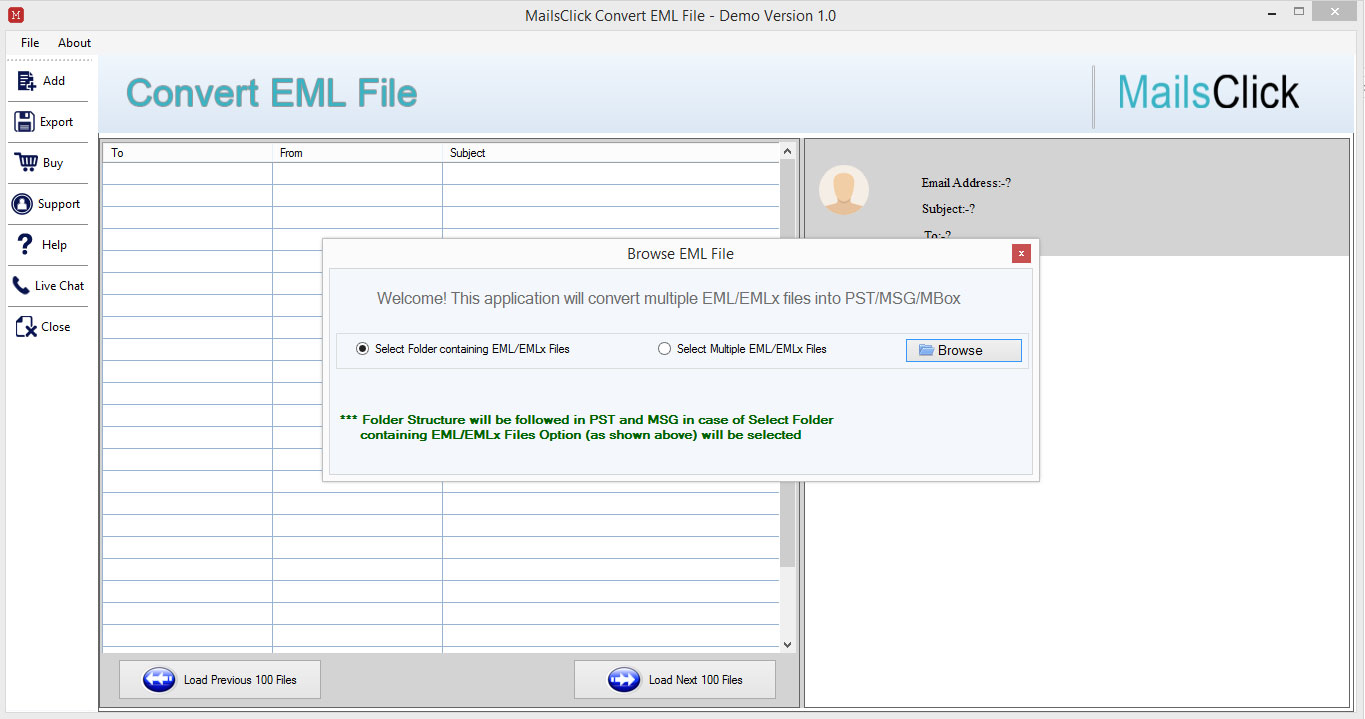
Task: Choose Select Multiple EML/EMLx Files option
Action: [742, 349]
